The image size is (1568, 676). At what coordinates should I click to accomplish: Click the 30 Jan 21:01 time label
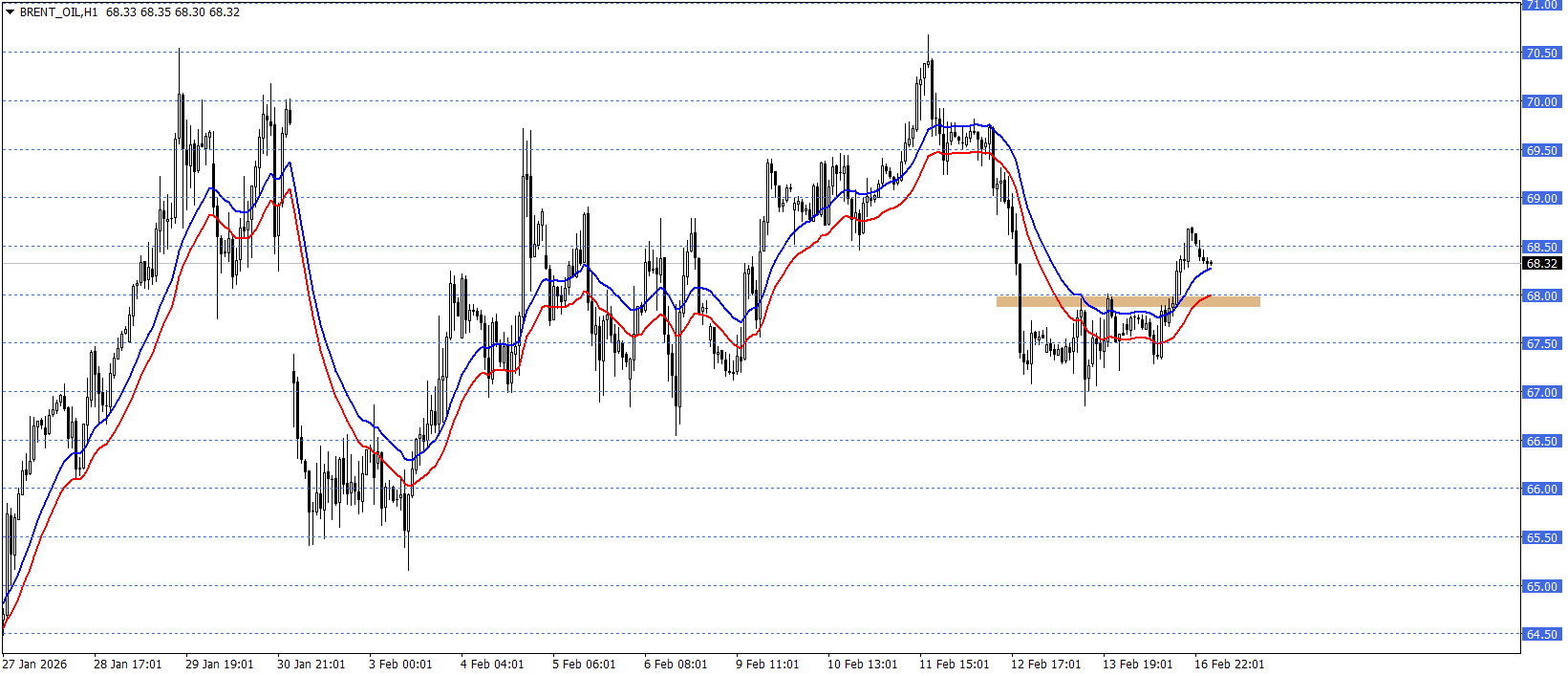pos(311,665)
